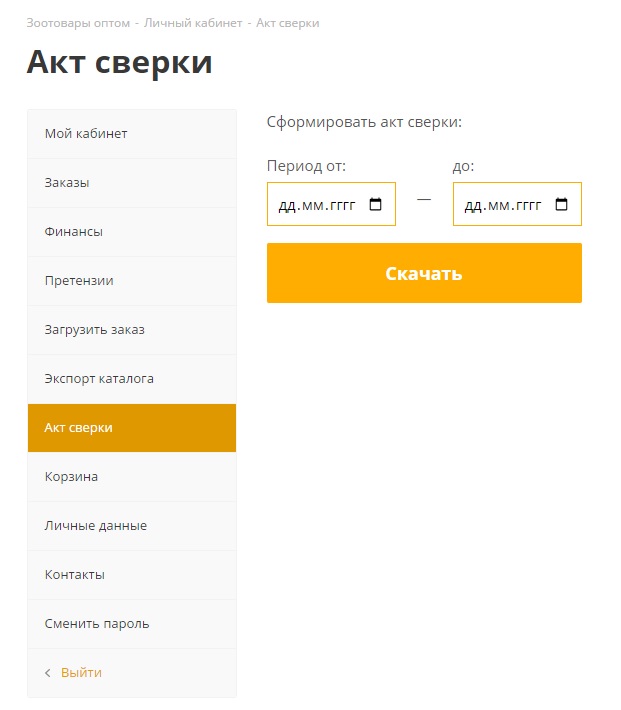
Task: Open calendar picker in 'до' date field
Action: point(561,204)
